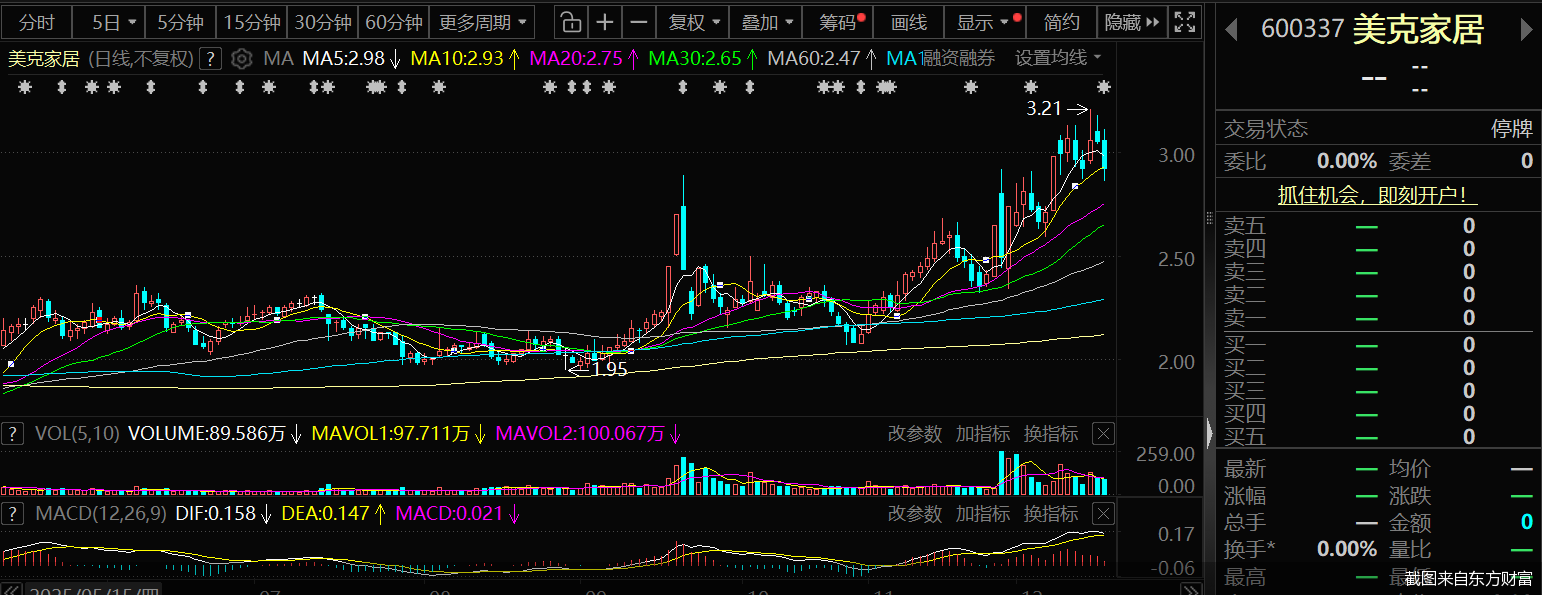
Task: Close the VOL indicator panel
Action: click(x=1102, y=434)
